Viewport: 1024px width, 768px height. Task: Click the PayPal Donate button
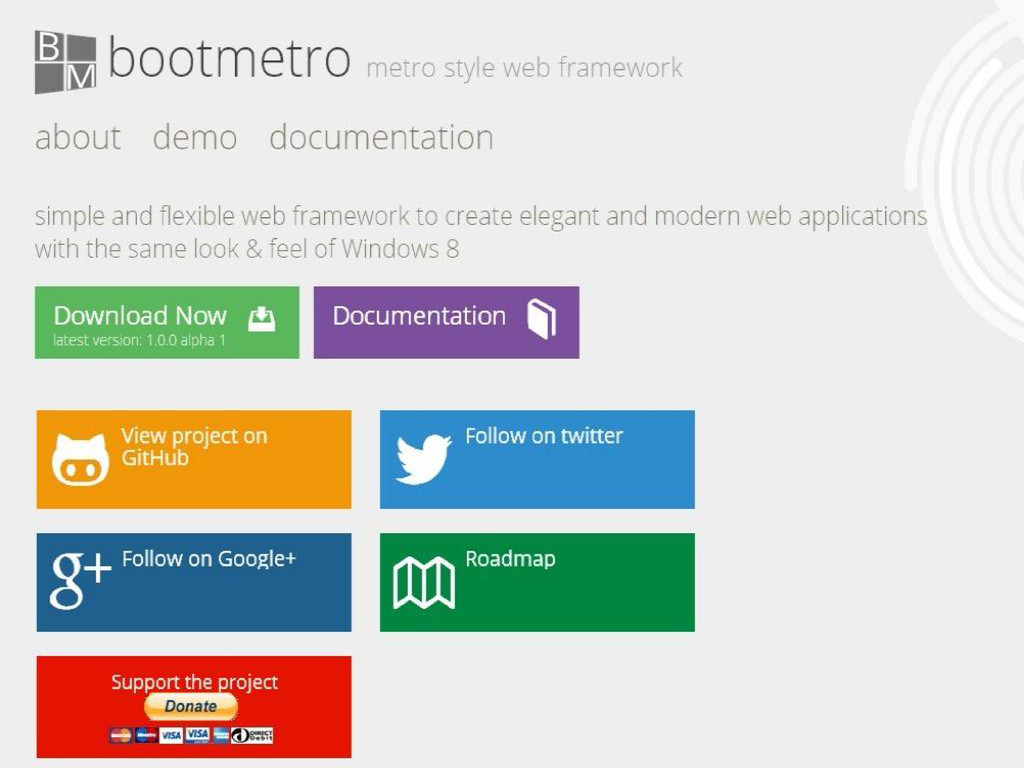point(191,707)
